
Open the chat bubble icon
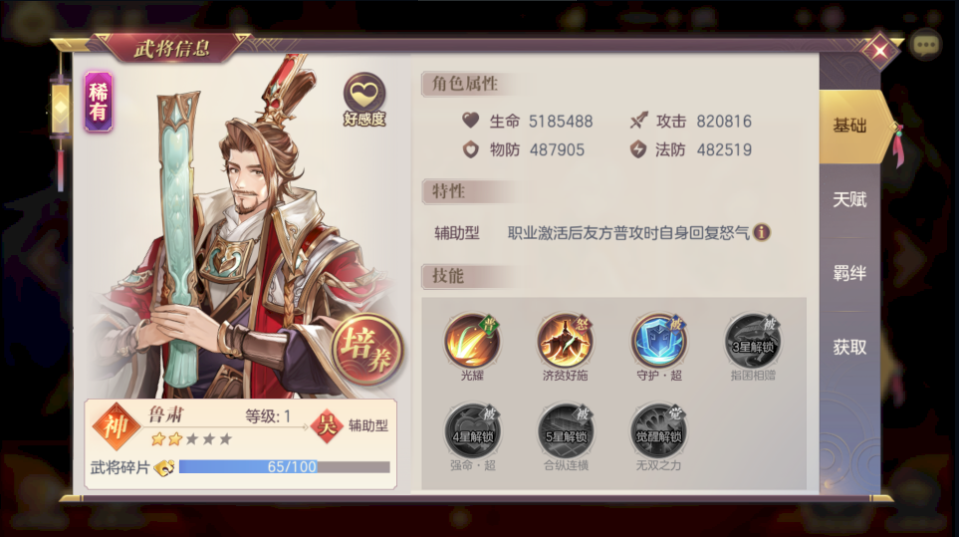(925, 45)
